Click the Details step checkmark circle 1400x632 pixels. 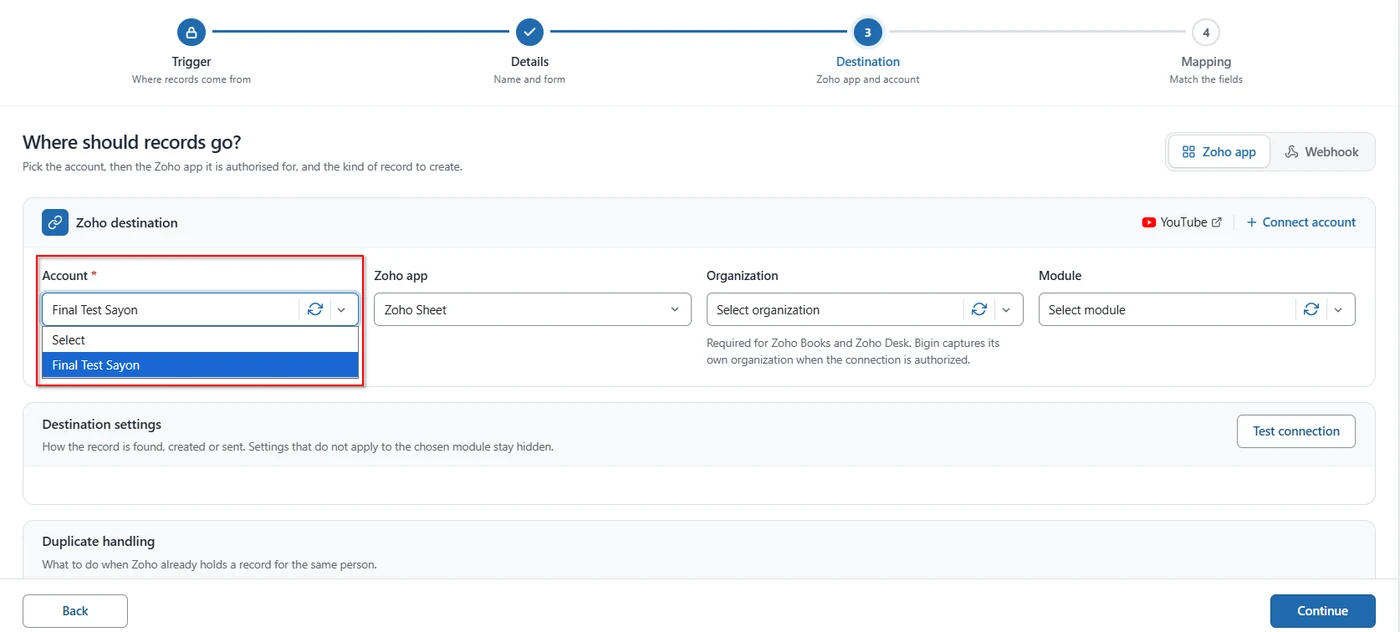click(529, 32)
